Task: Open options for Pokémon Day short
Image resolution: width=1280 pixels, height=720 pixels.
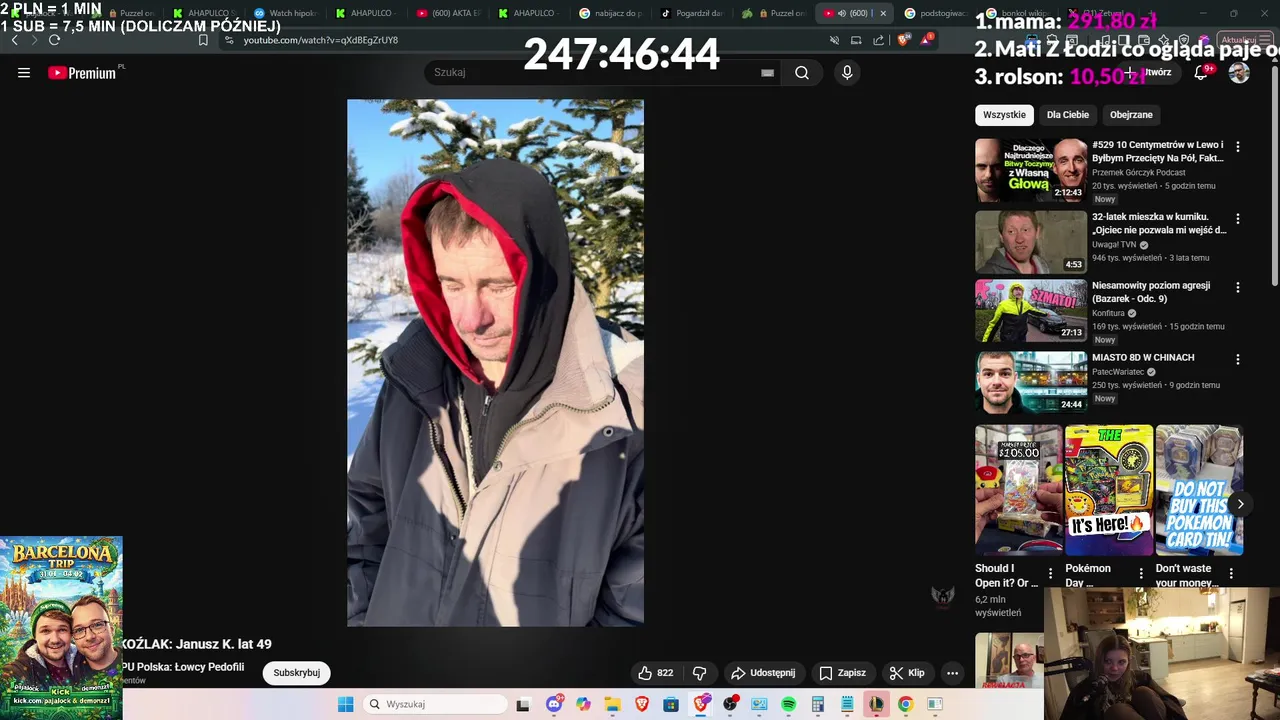Action: [x=1141, y=574]
